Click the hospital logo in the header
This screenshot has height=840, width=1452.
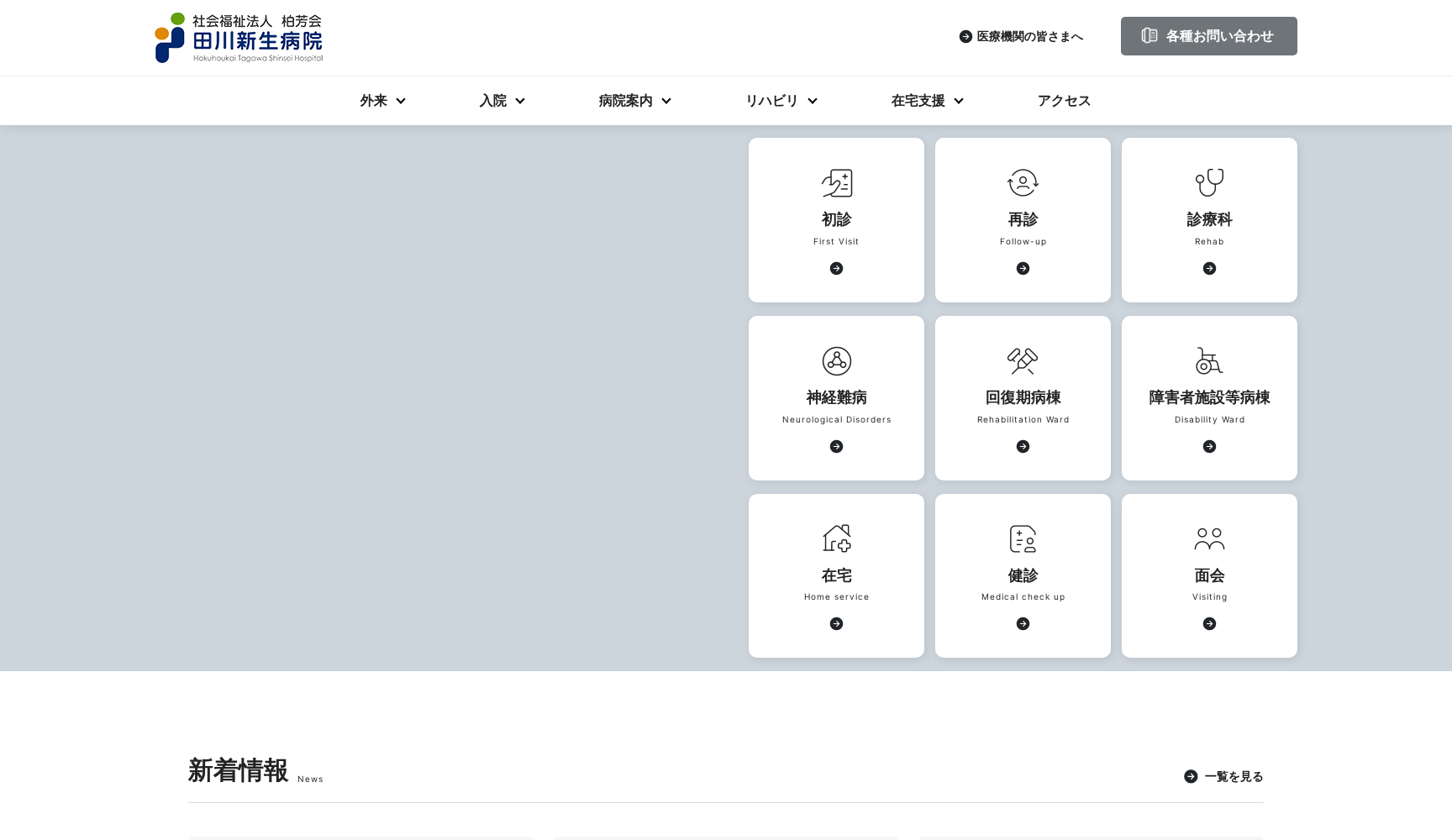coord(239,37)
